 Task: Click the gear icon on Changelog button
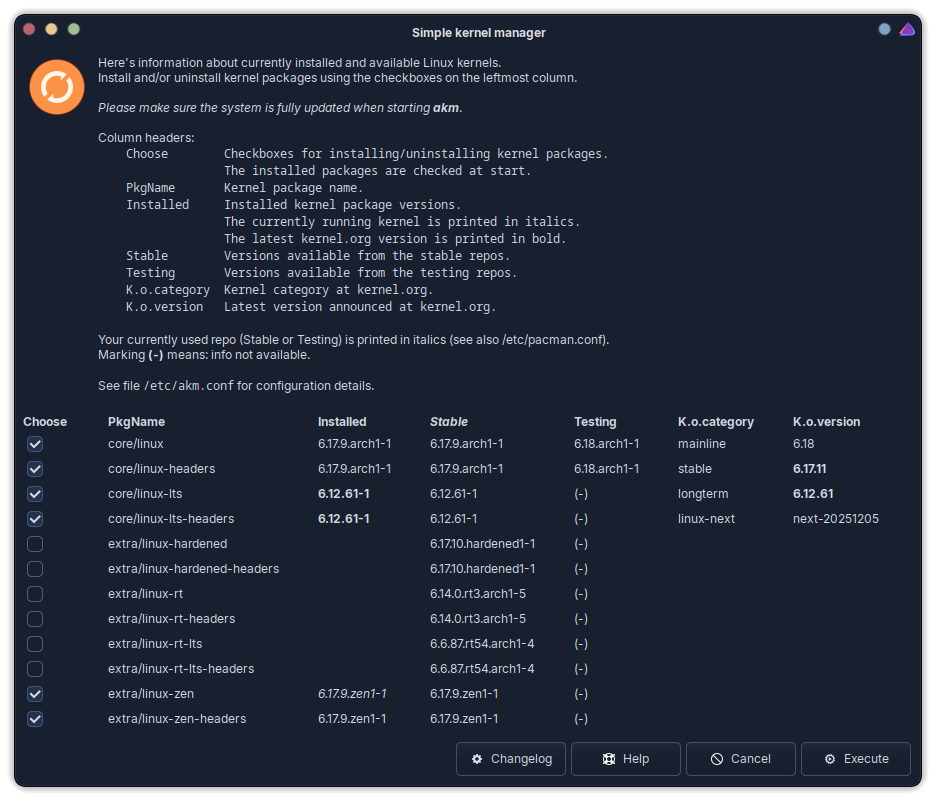coord(477,759)
